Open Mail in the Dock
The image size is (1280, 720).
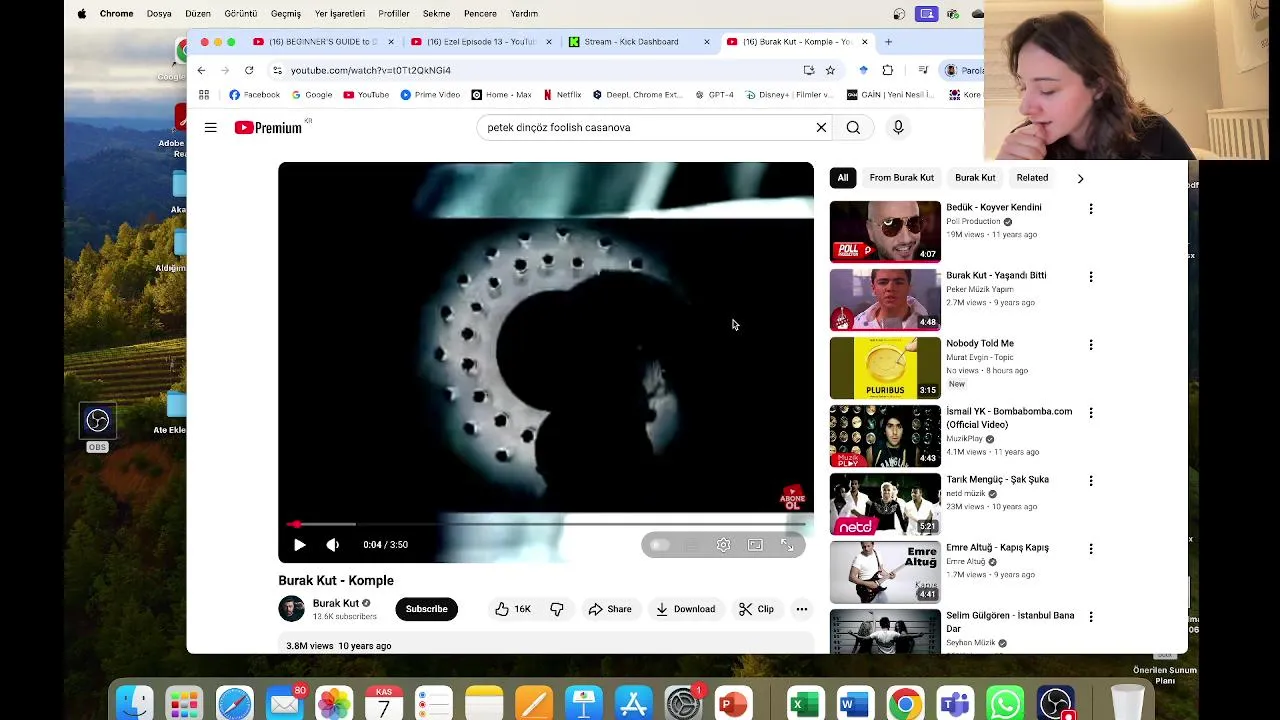pyautogui.click(x=285, y=703)
